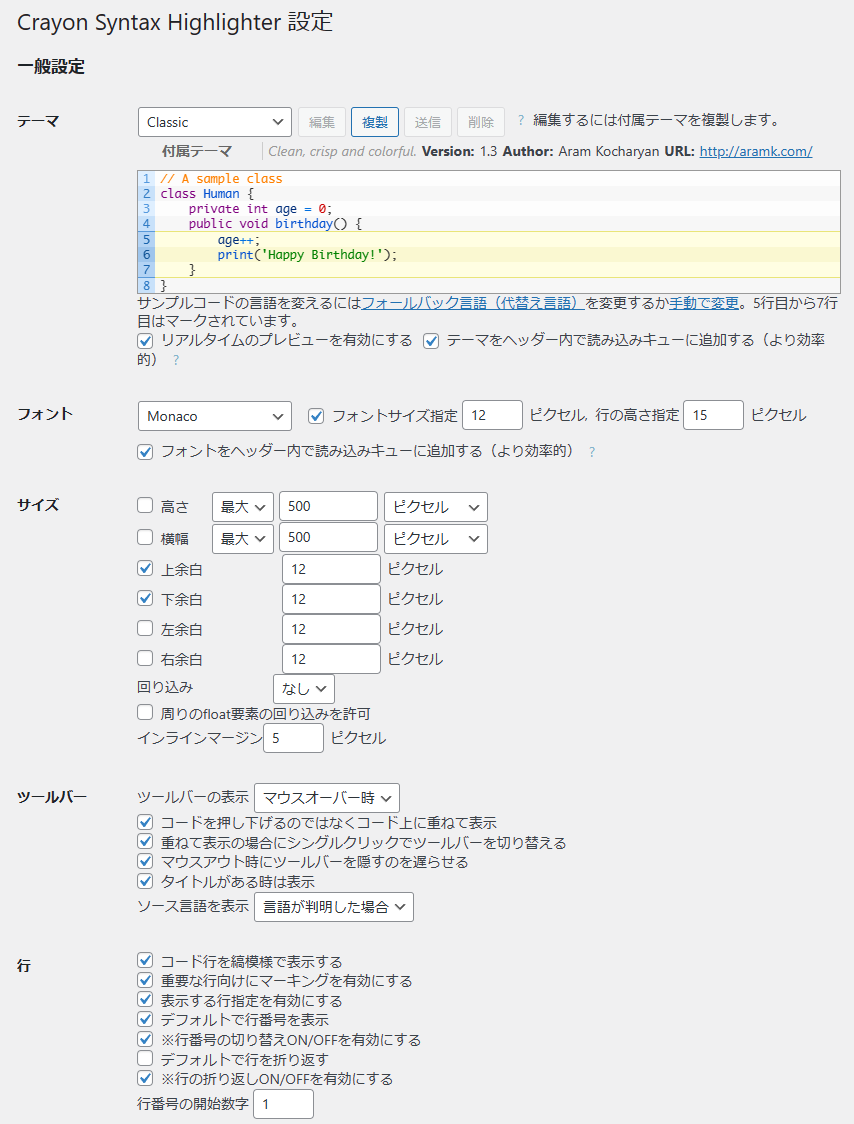
Task: Toggle the 上余白 top margin checkbox
Action: coord(146,568)
